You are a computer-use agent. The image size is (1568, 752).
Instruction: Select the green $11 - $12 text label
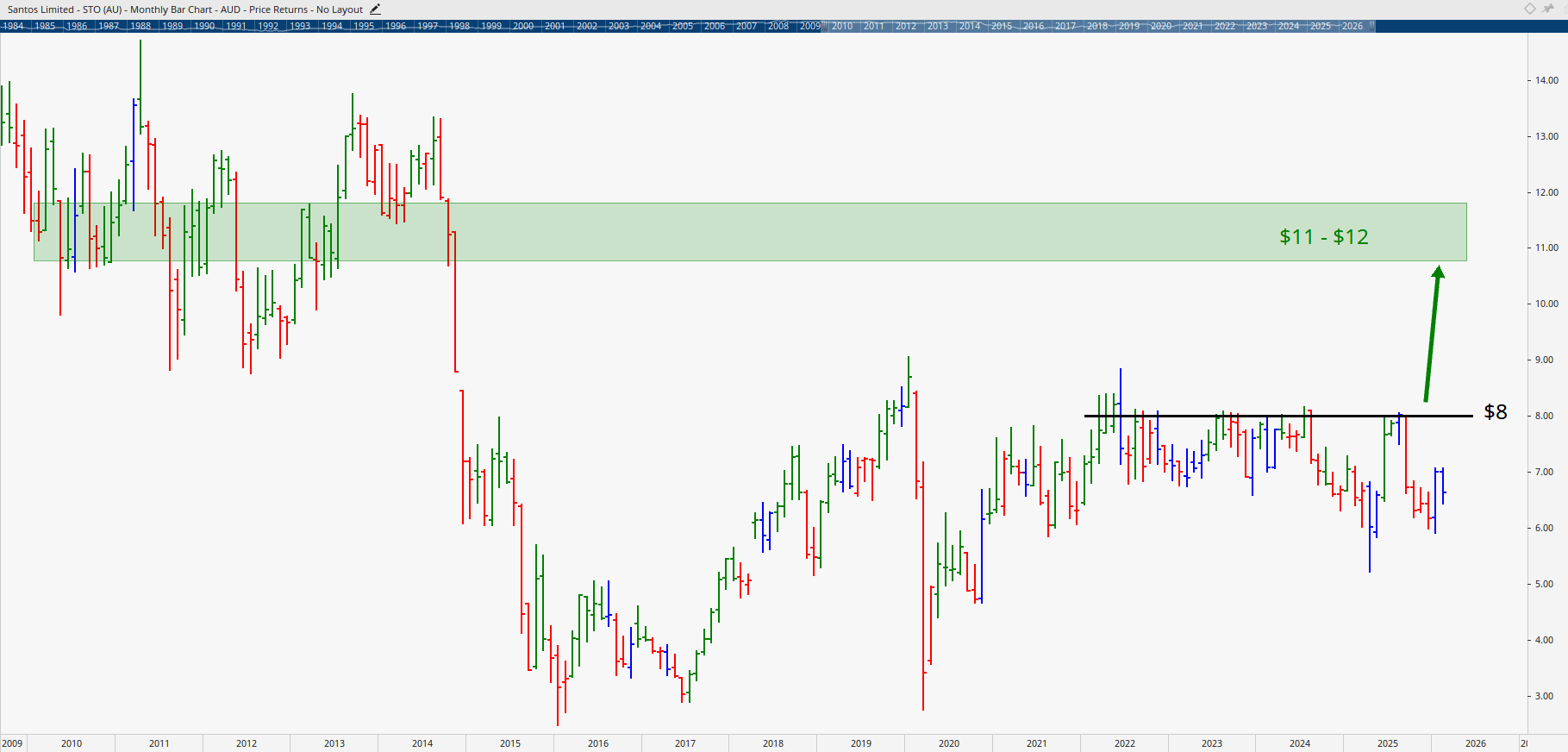point(1323,237)
